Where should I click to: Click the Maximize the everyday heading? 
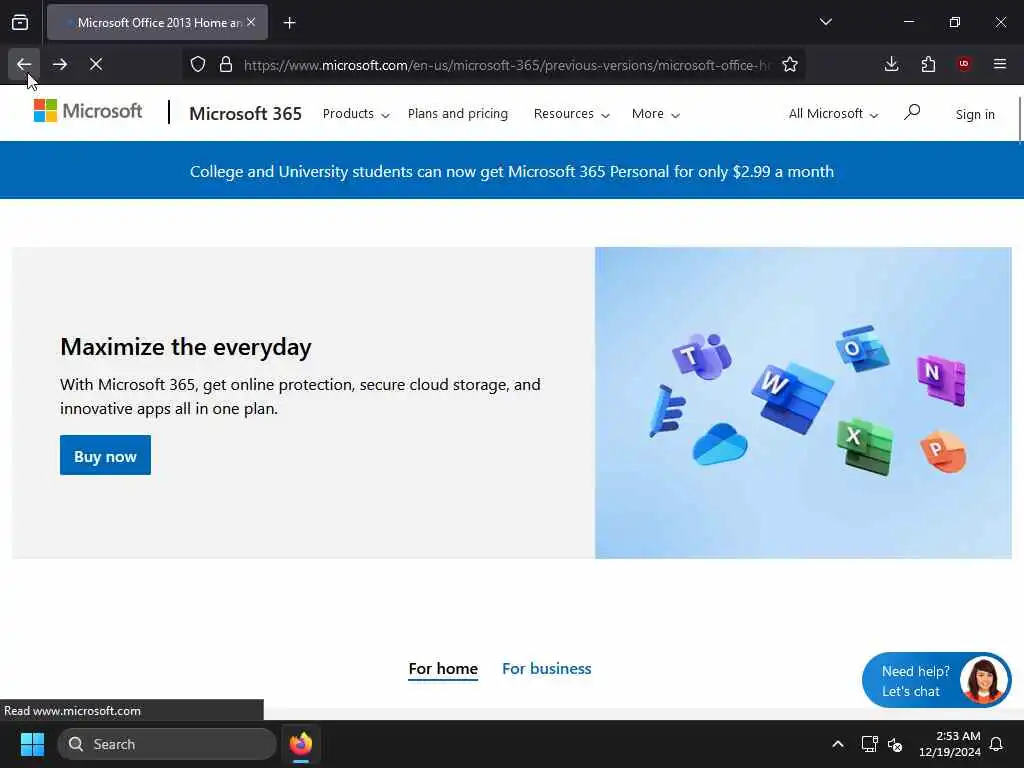[x=185, y=347]
